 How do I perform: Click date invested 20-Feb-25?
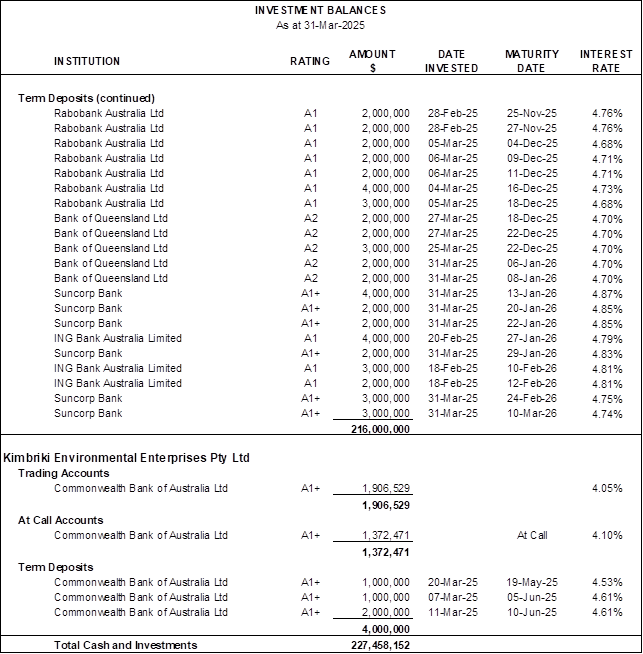452,339
